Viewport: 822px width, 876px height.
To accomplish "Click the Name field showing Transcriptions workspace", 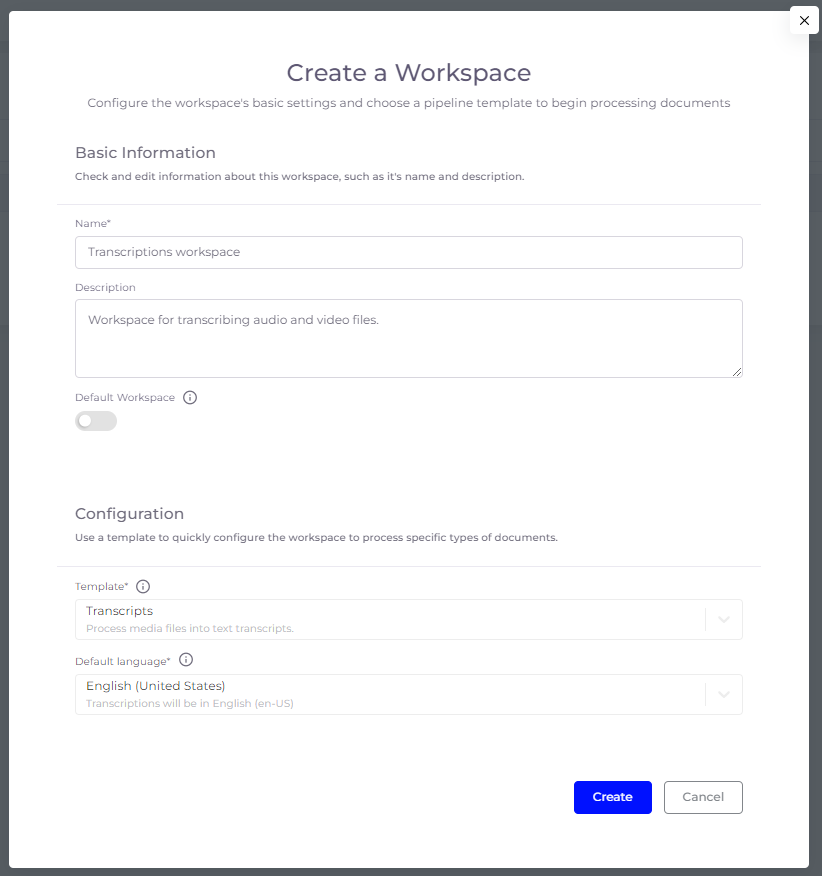I will tap(408, 252).
